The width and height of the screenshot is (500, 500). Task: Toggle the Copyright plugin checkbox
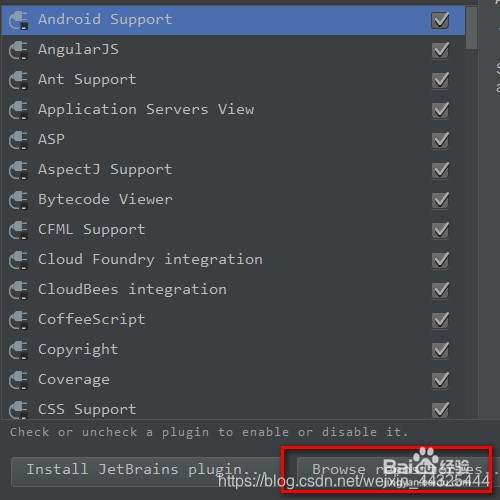coord(440,350)
